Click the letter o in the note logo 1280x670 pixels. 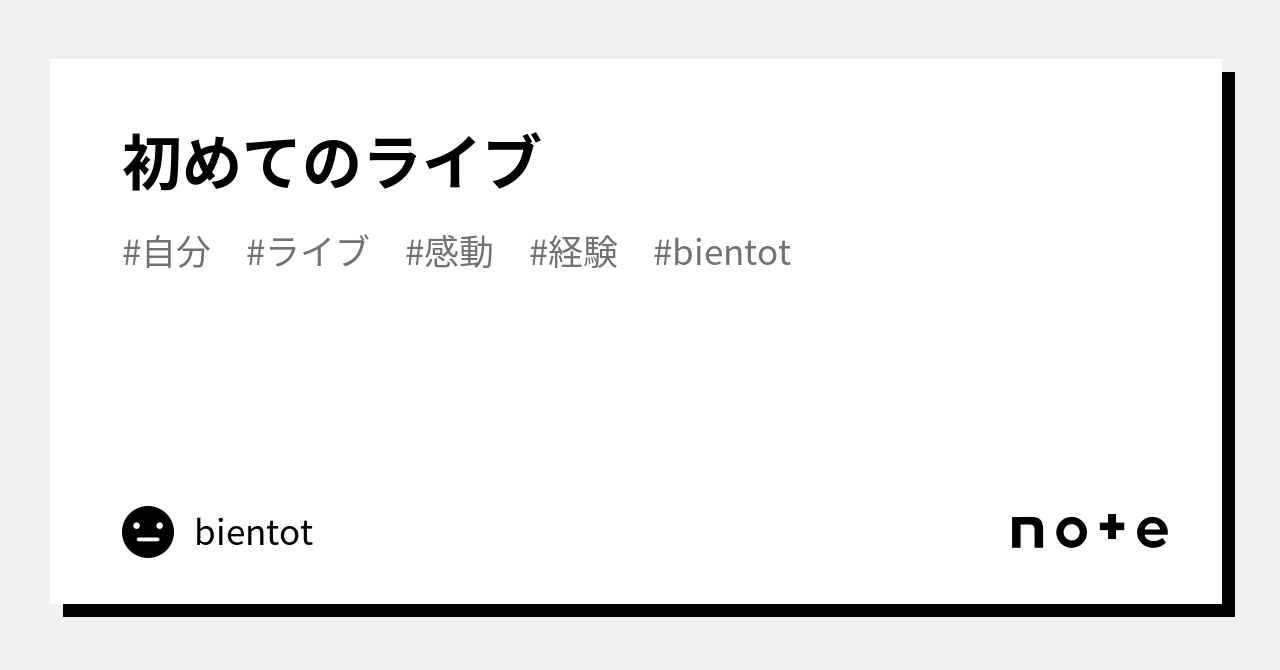point(1071,532)
